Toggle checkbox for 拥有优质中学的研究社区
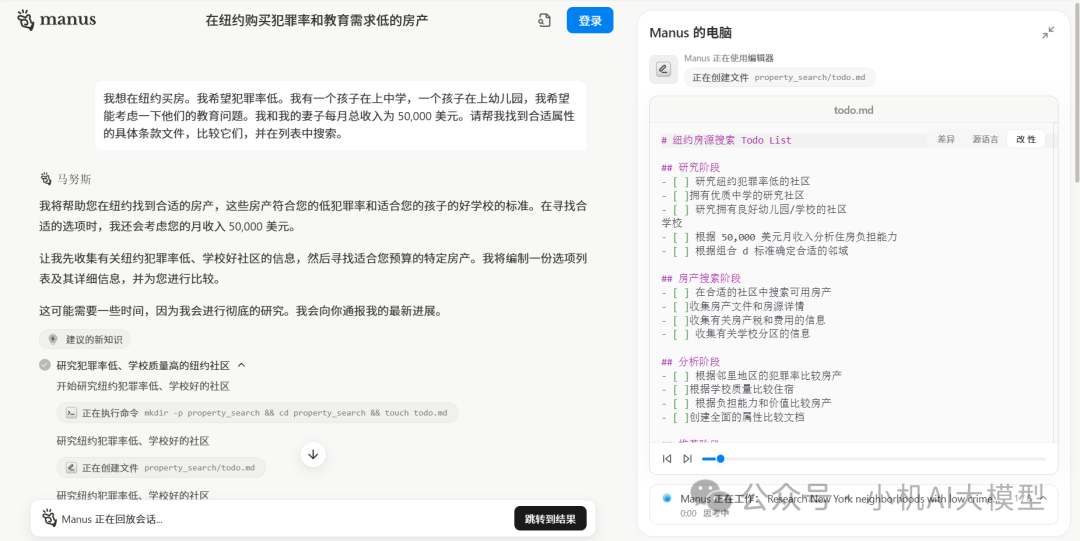 [679, 195]
